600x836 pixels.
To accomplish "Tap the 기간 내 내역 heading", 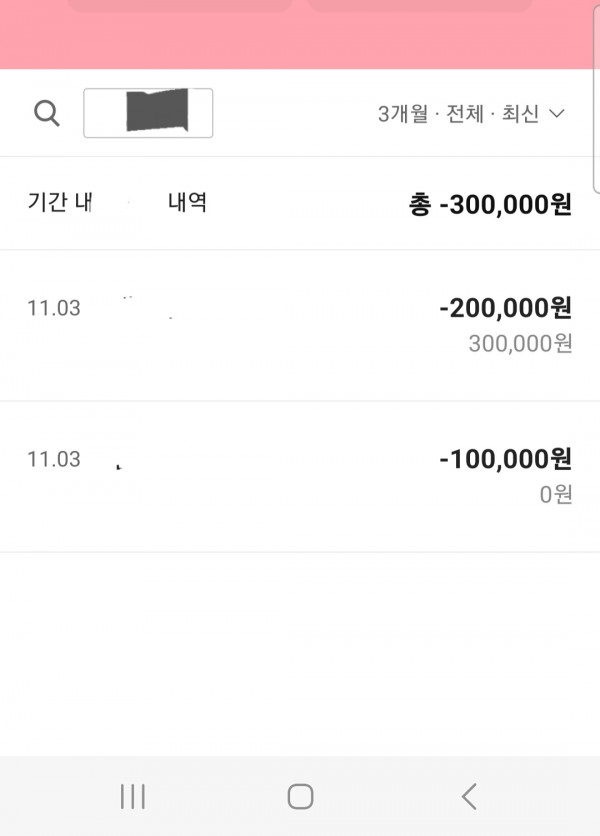I will pyautogui.click(x=117, y=202).
